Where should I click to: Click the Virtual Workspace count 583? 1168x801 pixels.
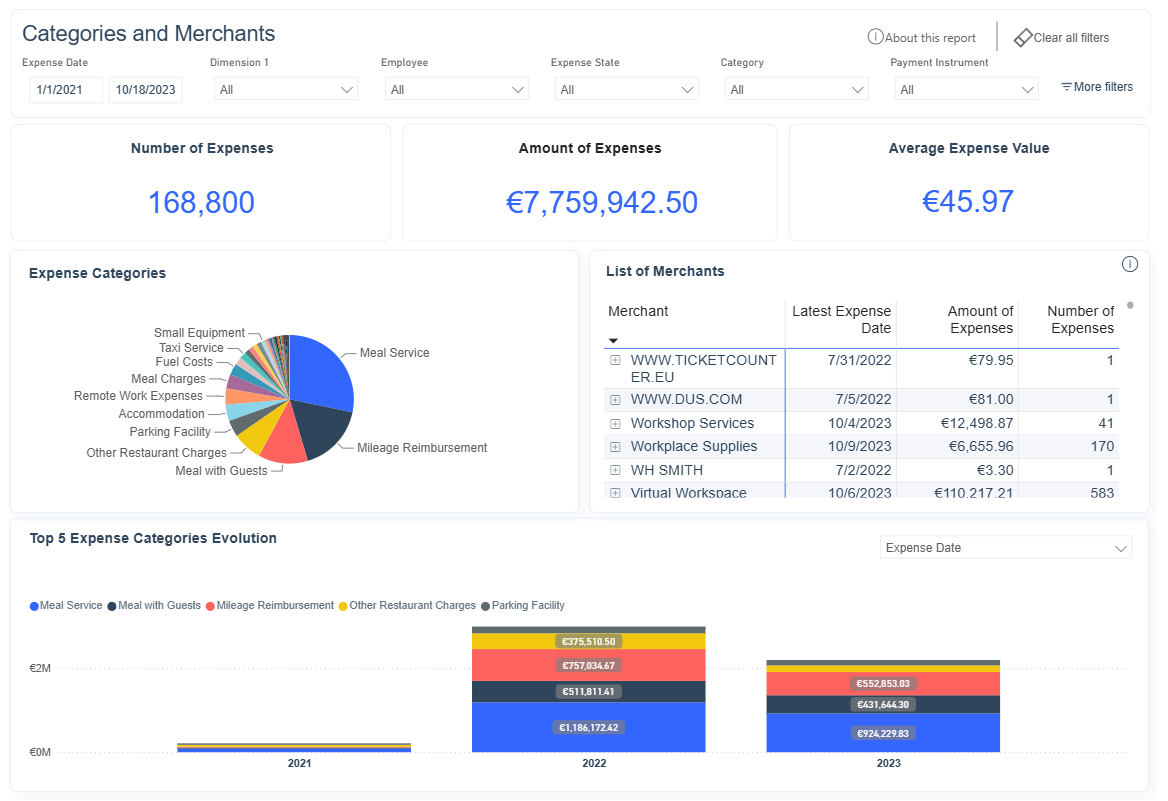click(x=1102, y=493)
